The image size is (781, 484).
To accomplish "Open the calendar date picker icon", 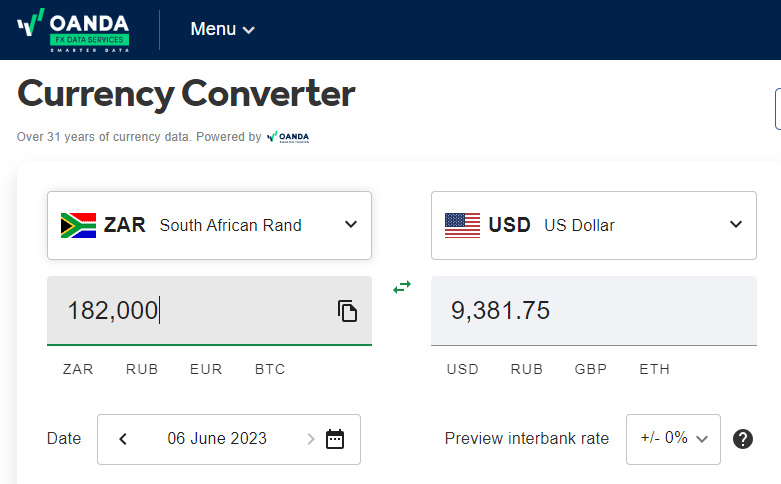I will coord(335,439).
